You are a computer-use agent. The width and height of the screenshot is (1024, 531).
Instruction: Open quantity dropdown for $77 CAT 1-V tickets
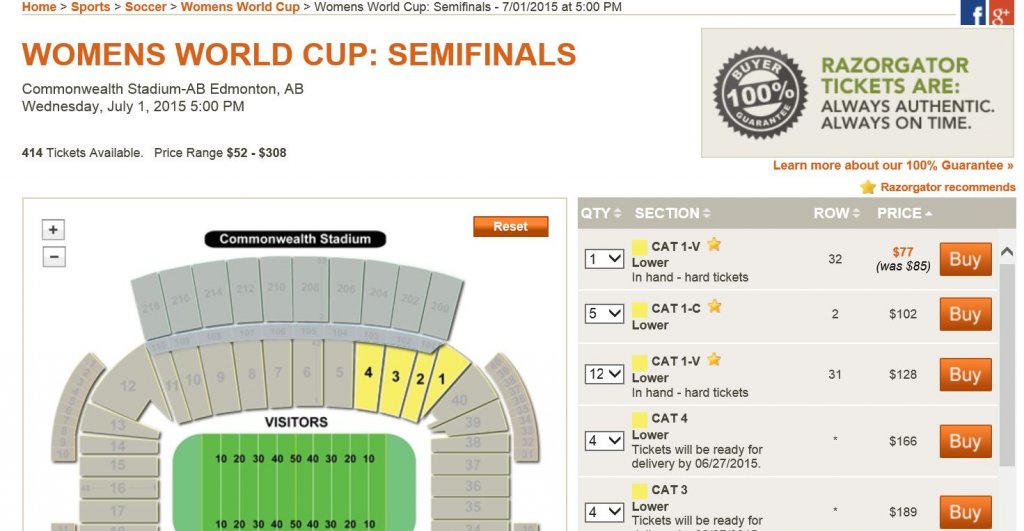click(x=604, y=259)
